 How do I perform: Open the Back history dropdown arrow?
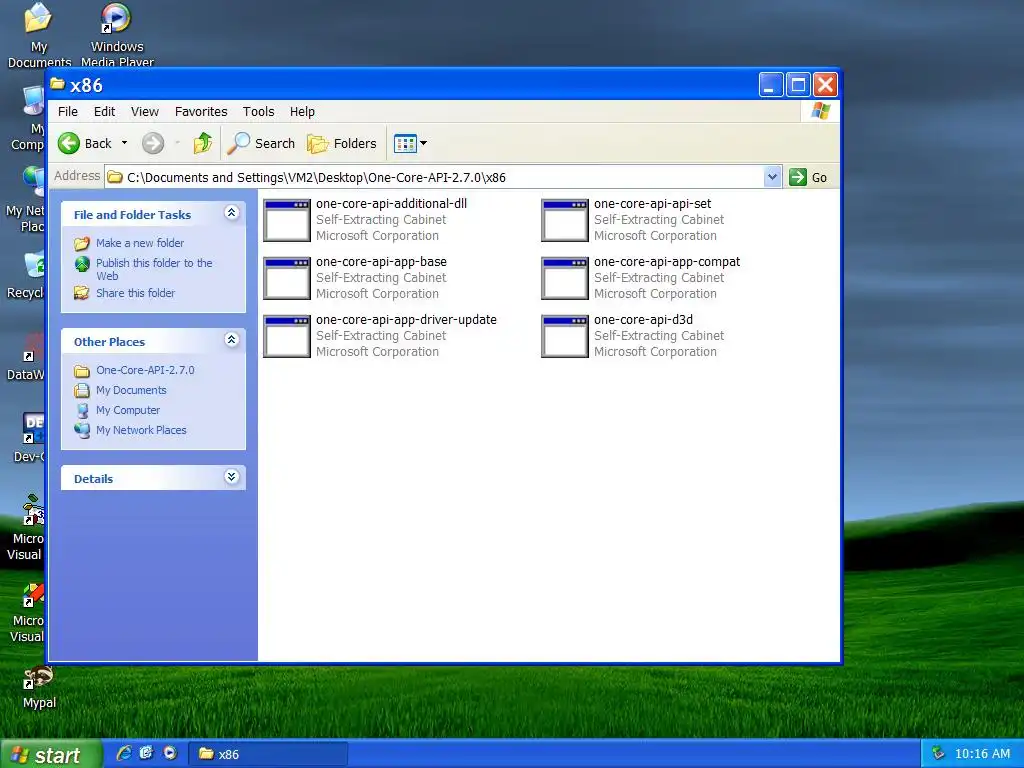click(124, 143)
